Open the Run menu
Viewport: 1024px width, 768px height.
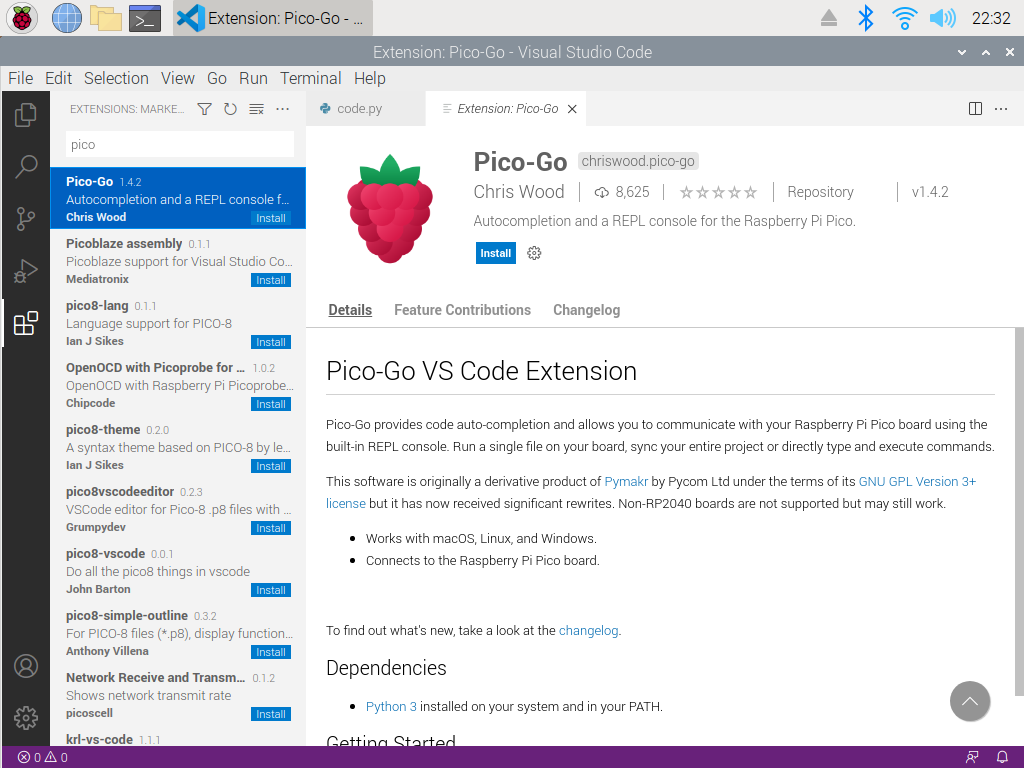[253, 78]
